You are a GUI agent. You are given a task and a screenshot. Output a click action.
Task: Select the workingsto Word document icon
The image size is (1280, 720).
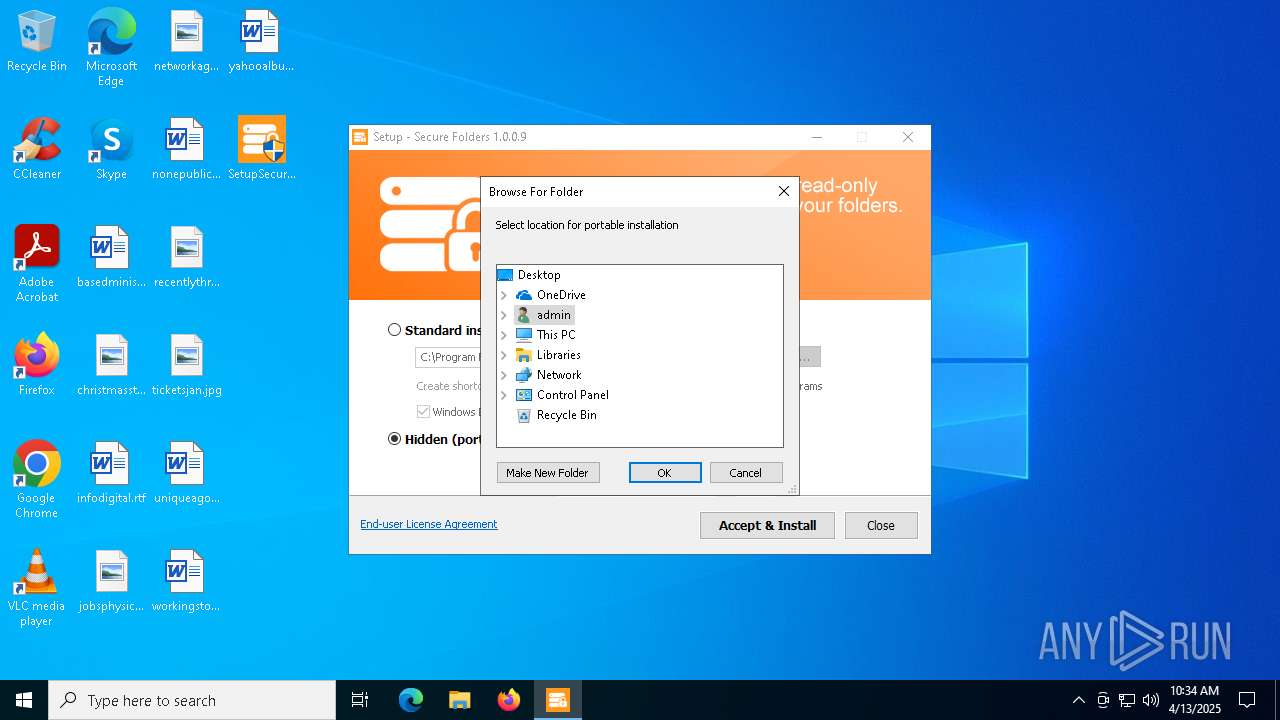point(186,582)
